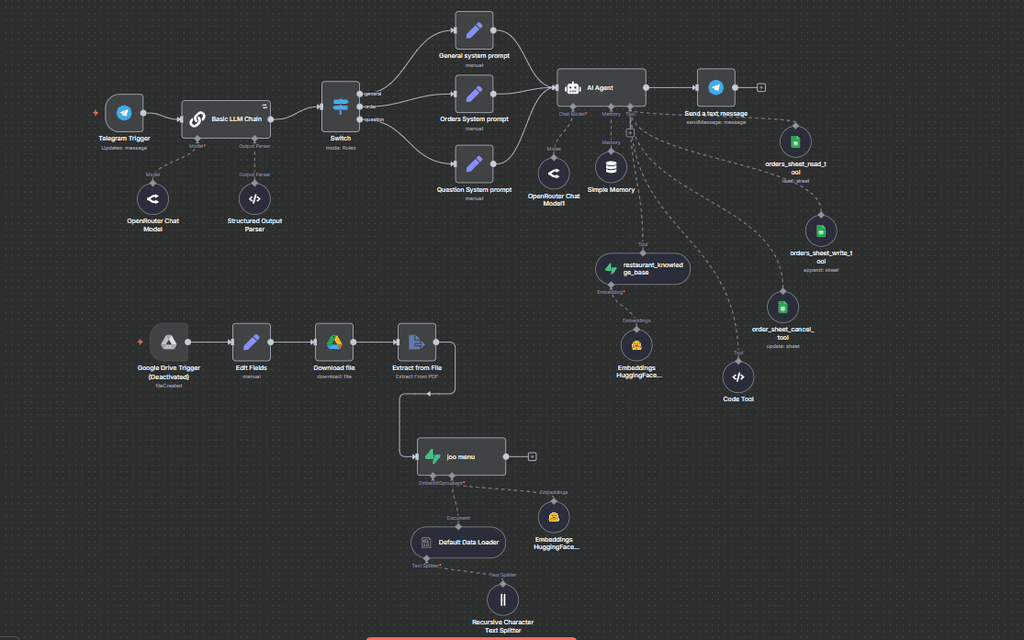The width and height of the screenshot is (1024, 640).
Task: Add node after Send a text message
Action: (761, 88)
